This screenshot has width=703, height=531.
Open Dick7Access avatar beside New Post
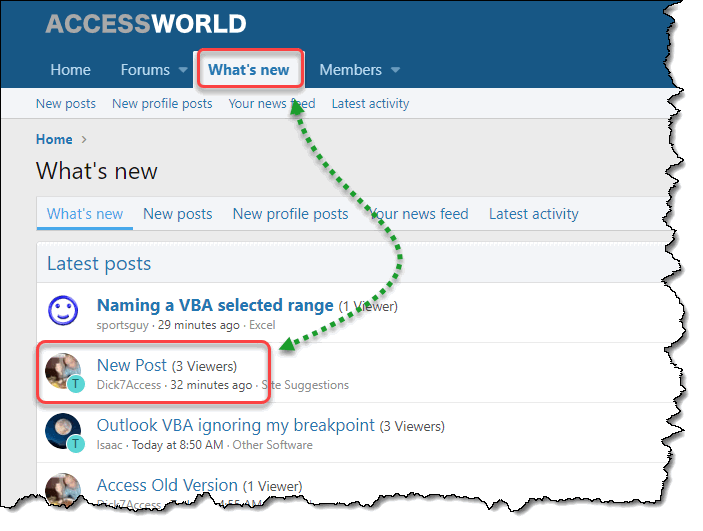pyautogui.click(x=63, y=371)
